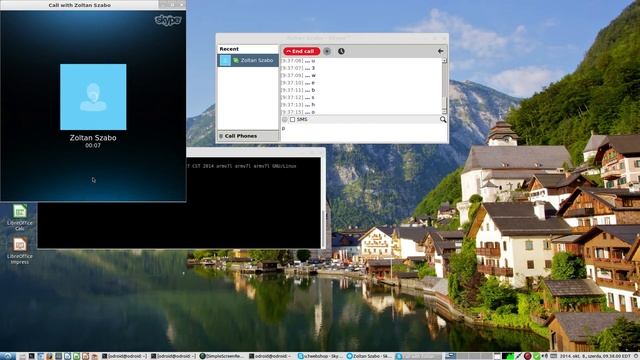Switch to the first odroid@odroid terminal taskbar entry
The width and height of the screenshot is (640, 360).
[125, 356]
